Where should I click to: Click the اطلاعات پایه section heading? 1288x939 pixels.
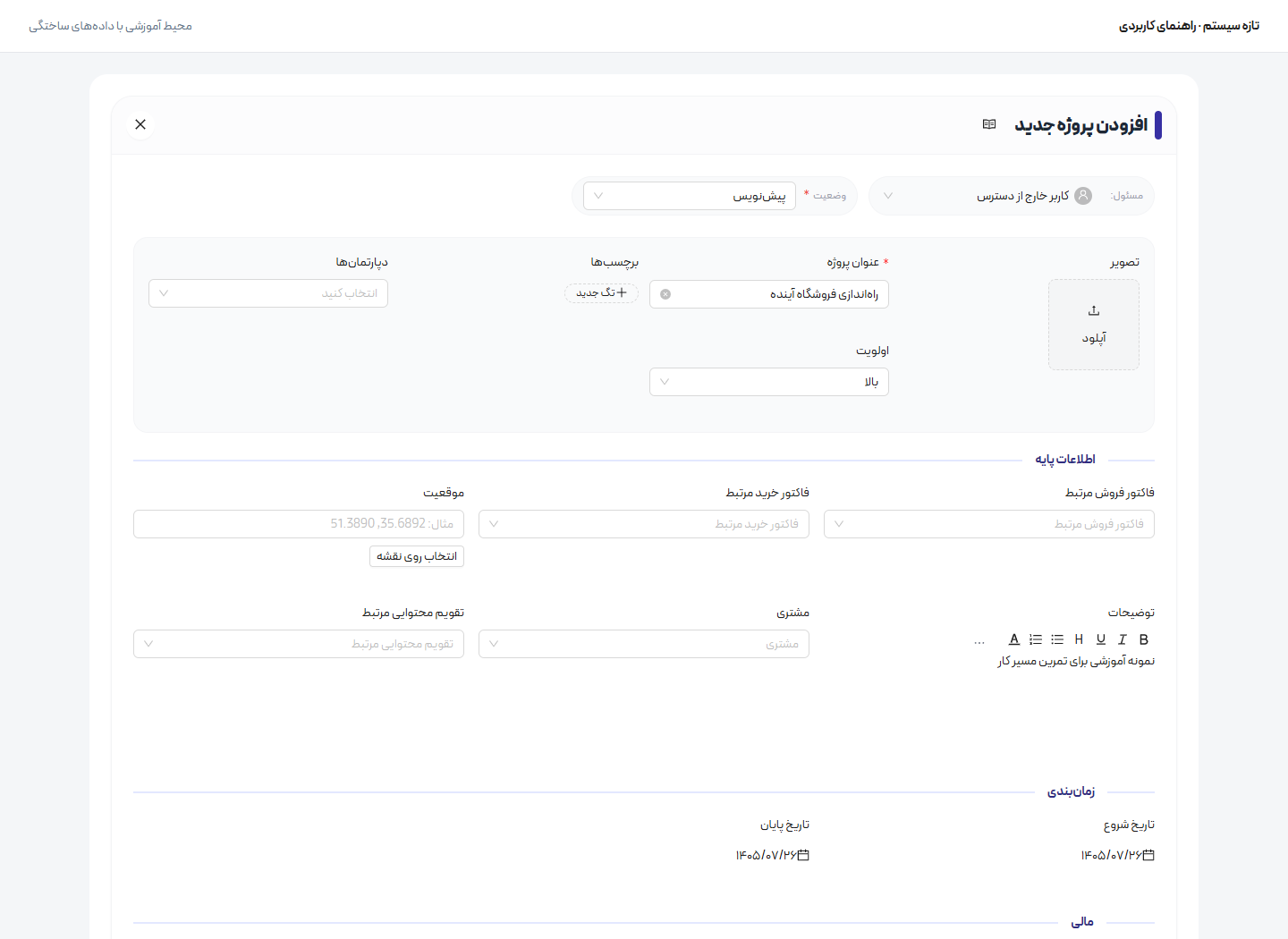pyautogui.click(x=1065, y=460)
